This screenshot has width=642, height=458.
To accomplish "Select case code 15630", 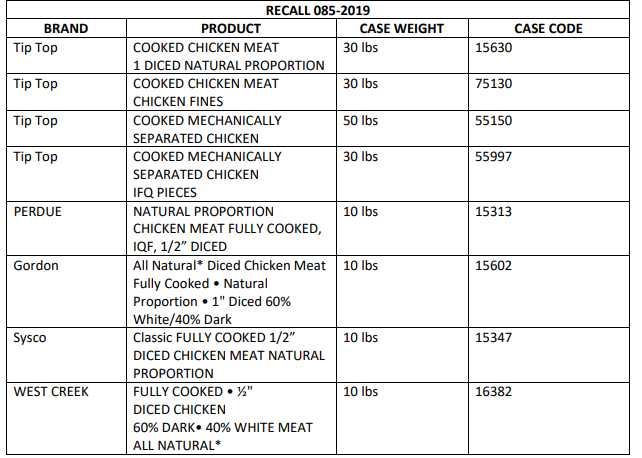I will pos(497,47).
